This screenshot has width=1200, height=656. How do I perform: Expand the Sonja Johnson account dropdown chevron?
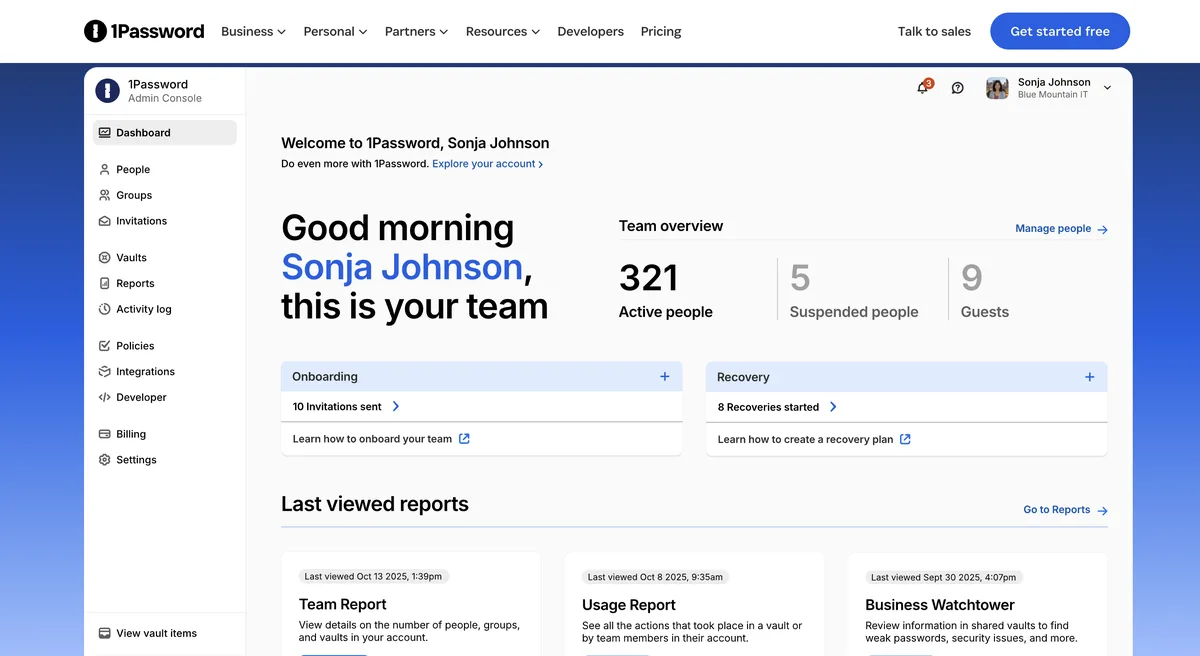pos(1107,88)
